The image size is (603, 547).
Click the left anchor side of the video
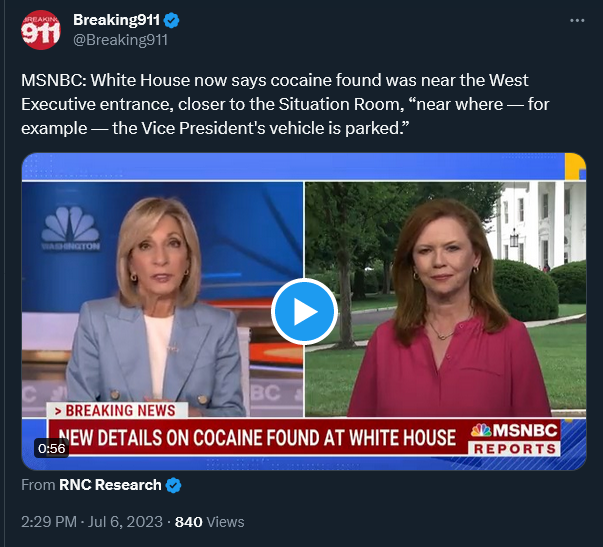[x=162, y=299]
